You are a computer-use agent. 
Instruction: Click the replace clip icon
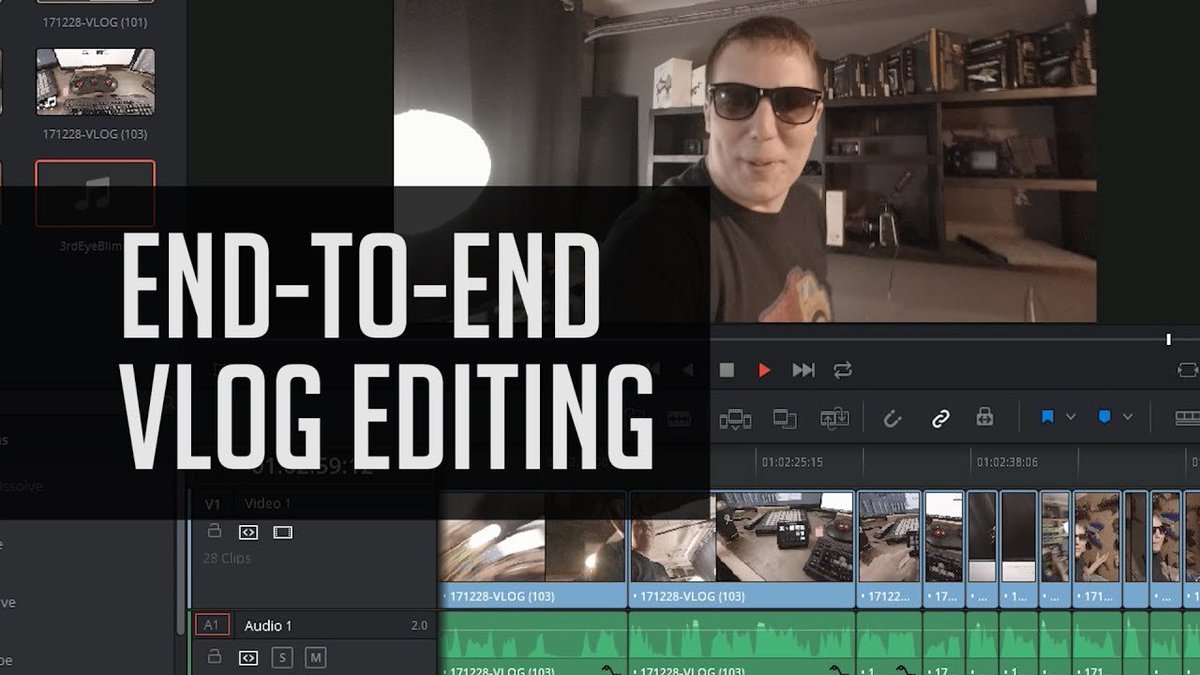(x=834, y=418)
